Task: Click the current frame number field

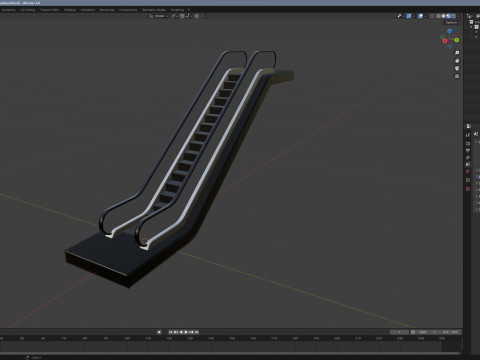Action: coord(399,332)
